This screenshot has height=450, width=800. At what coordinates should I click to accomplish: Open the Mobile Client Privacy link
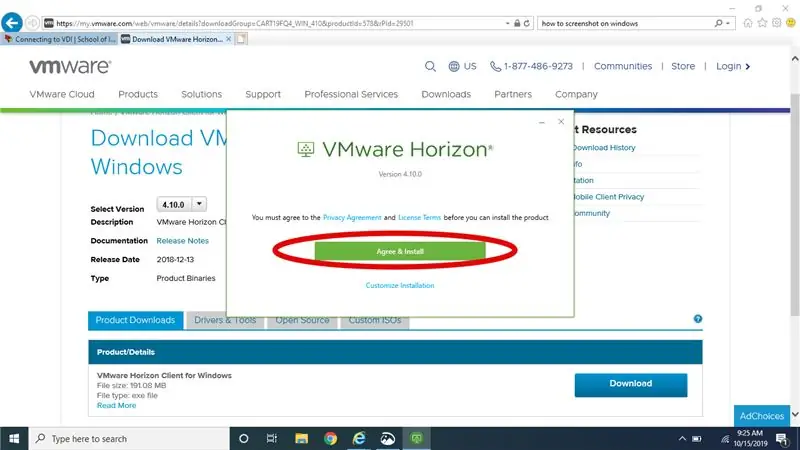pyautogui.click(x=609, y=196)
